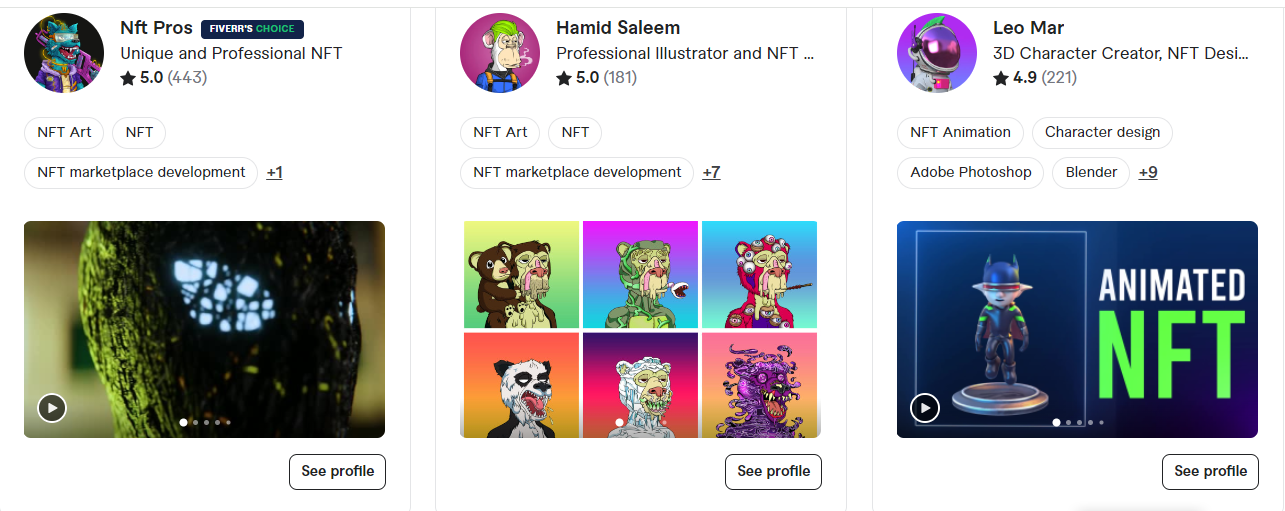
Task: Open the Nft Pros name link
Action: [156, 28]
